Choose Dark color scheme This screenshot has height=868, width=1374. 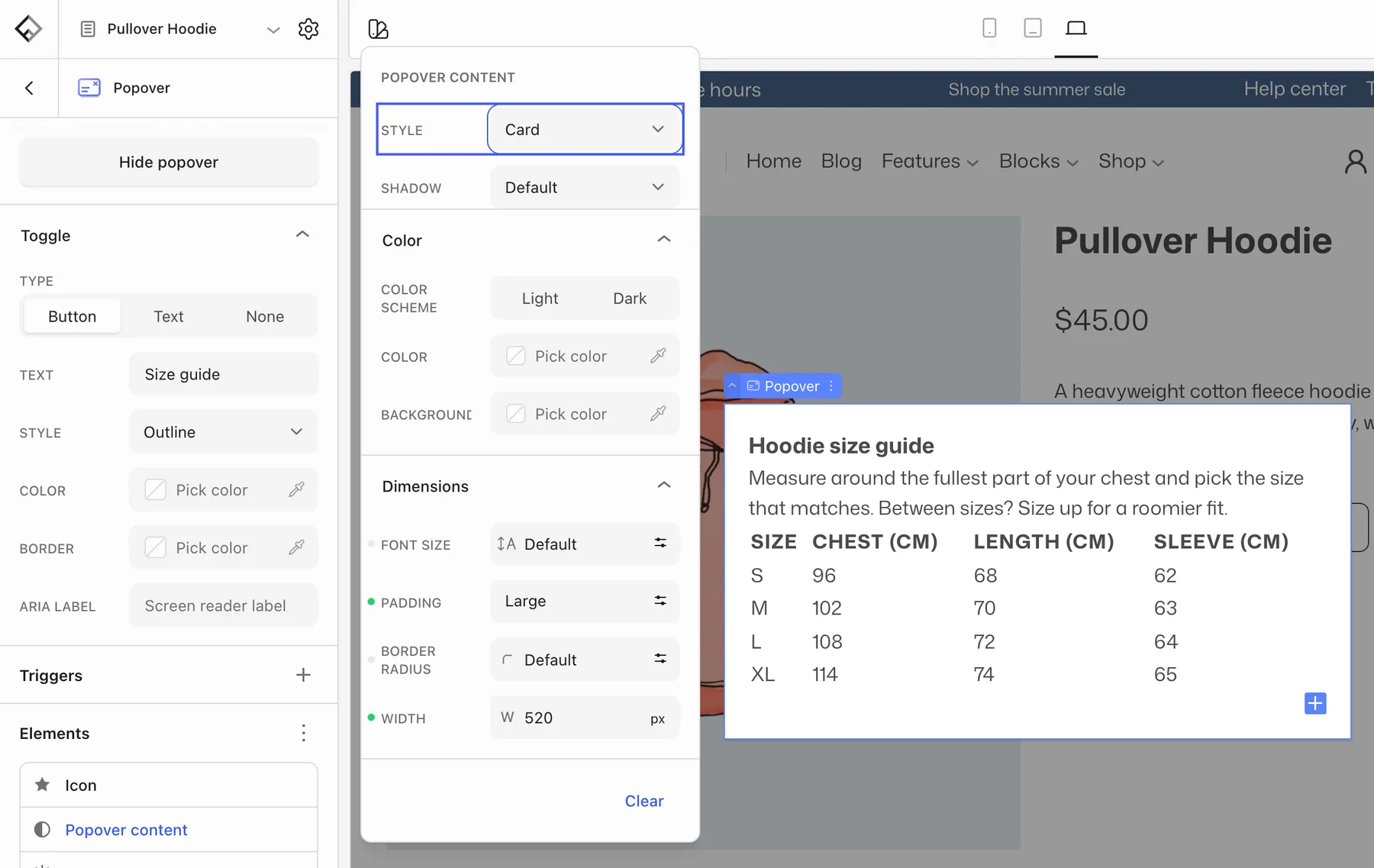630,298
